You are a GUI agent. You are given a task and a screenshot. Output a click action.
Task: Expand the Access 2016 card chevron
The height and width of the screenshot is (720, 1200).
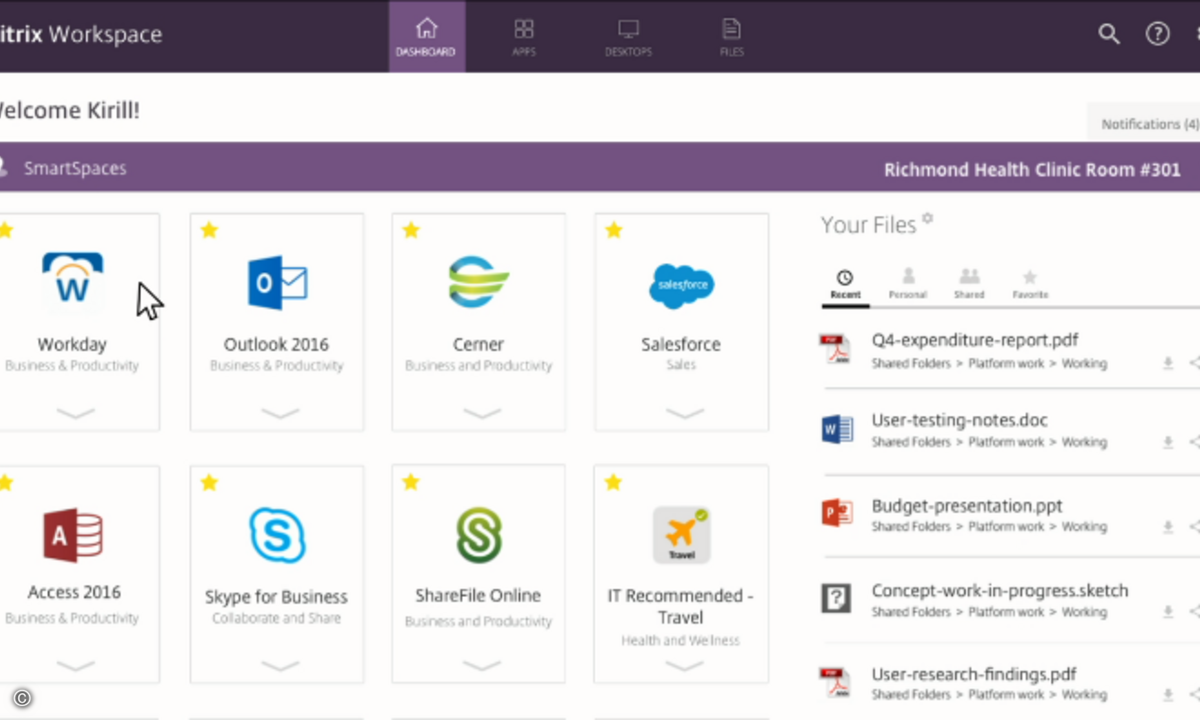tap(76, 665)
